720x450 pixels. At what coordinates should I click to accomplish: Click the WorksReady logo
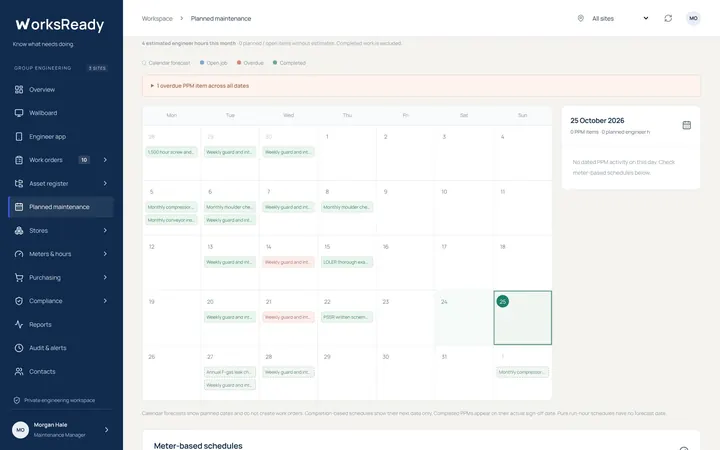click(60, 24)
